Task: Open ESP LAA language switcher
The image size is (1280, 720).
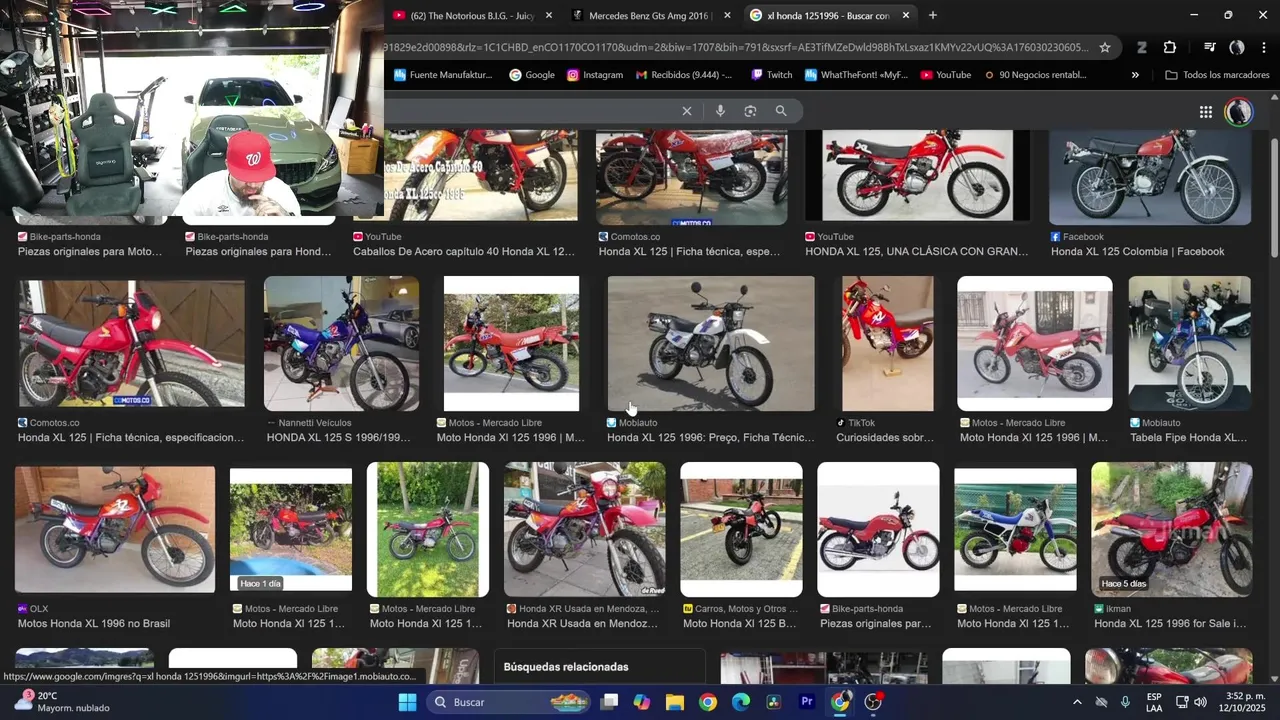Action: (x=1154, y=702)
